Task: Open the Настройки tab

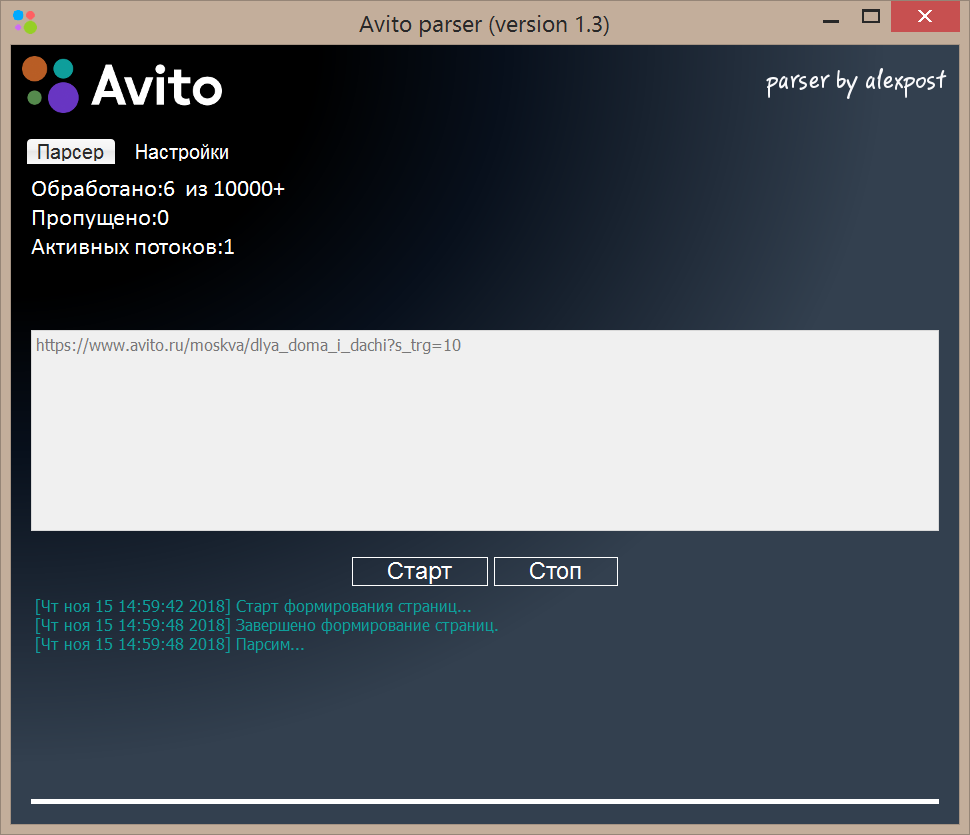Action: (182, 152)
